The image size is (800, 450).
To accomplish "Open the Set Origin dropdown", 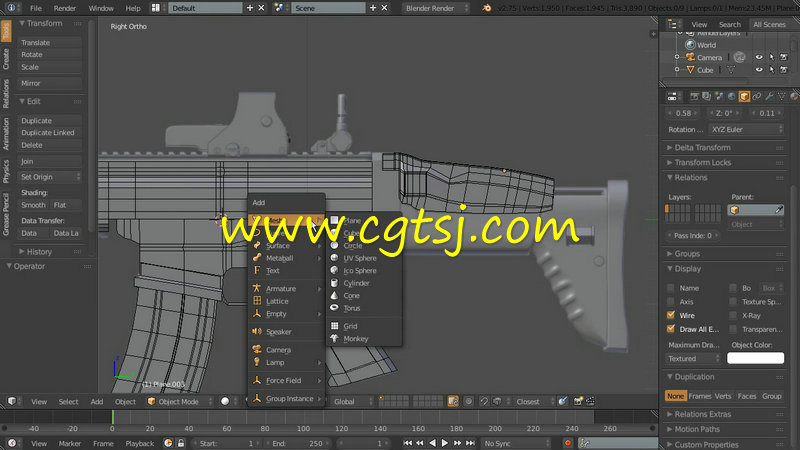I will point(49,177).
